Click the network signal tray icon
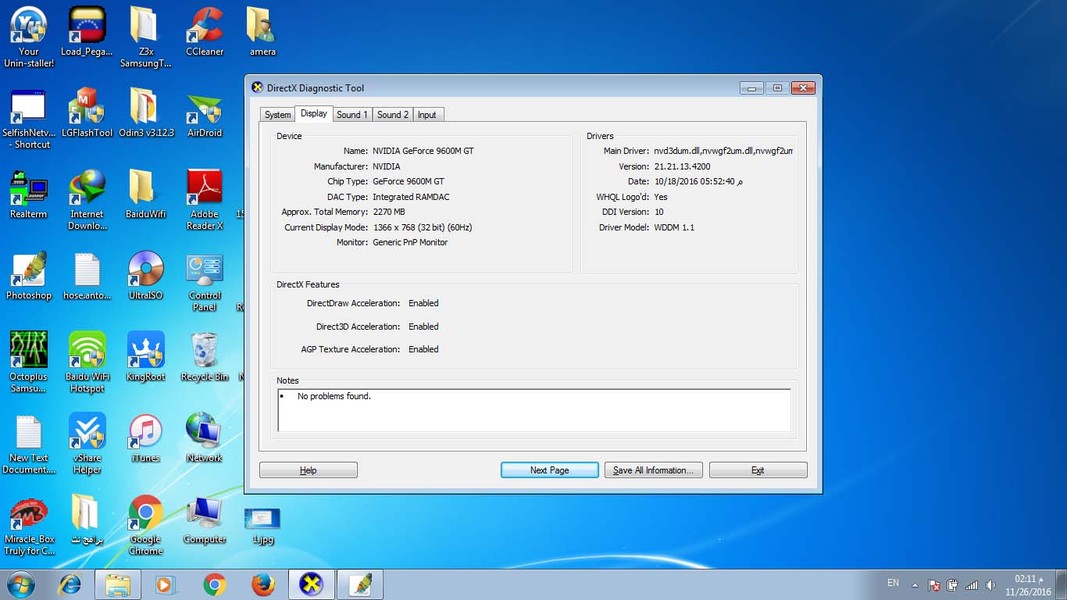Viewport: 1067px width, 600px height. 972,586
